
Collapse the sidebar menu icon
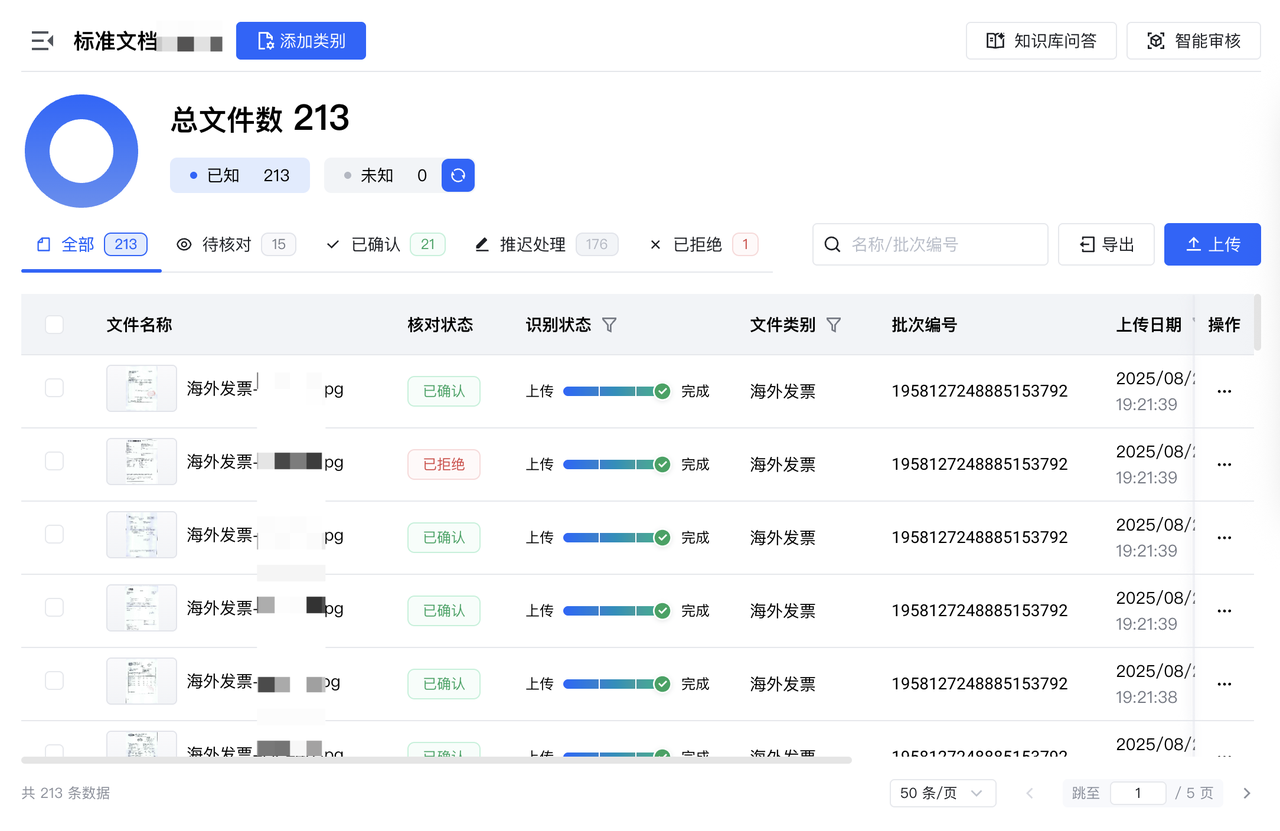click(x=42, y=41)
